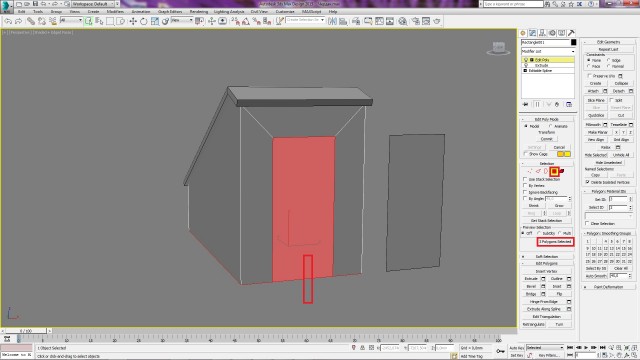Screen dimensions: 640x360
Task: Enable By Angle checkbox
Action: coord(525,198)
